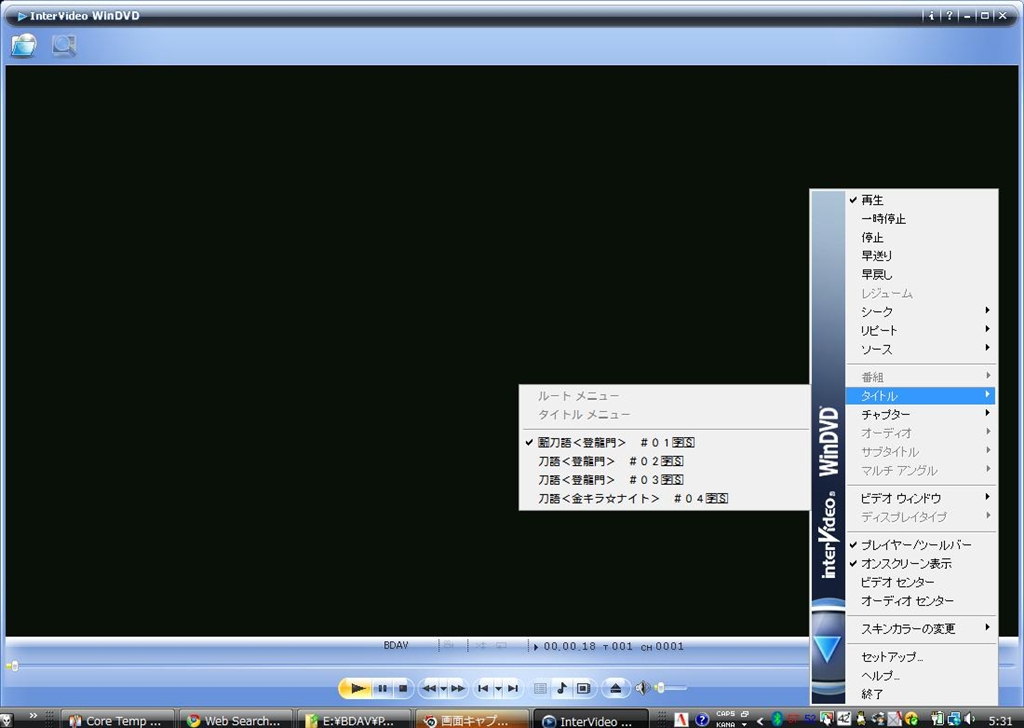Click the volume slider handle
Image resolution: width=1024 pixels, height=728 pixels.
click(660, 688)
